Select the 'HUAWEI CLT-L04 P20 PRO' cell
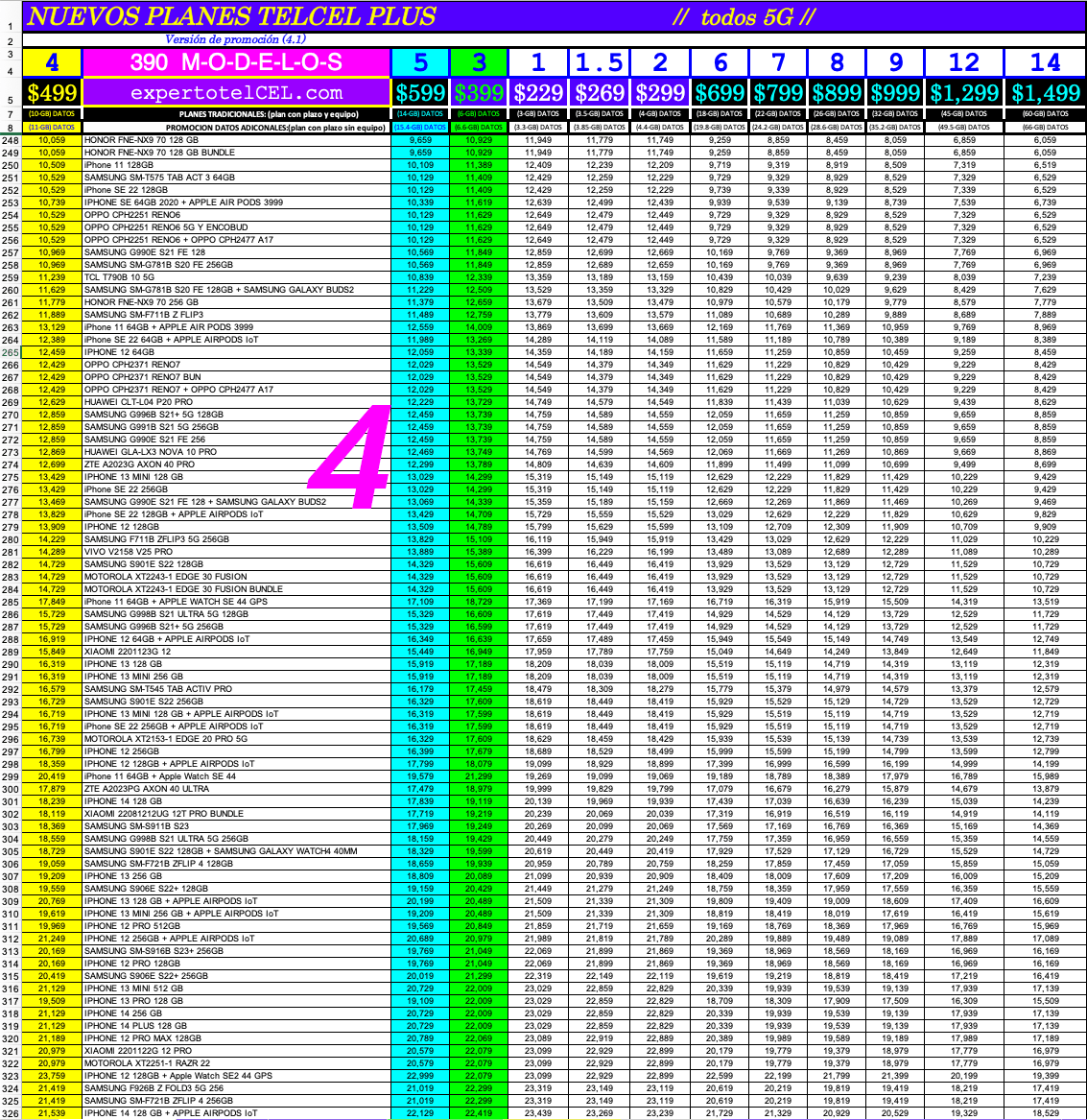1087x1120 pixels. coord(236,402)
